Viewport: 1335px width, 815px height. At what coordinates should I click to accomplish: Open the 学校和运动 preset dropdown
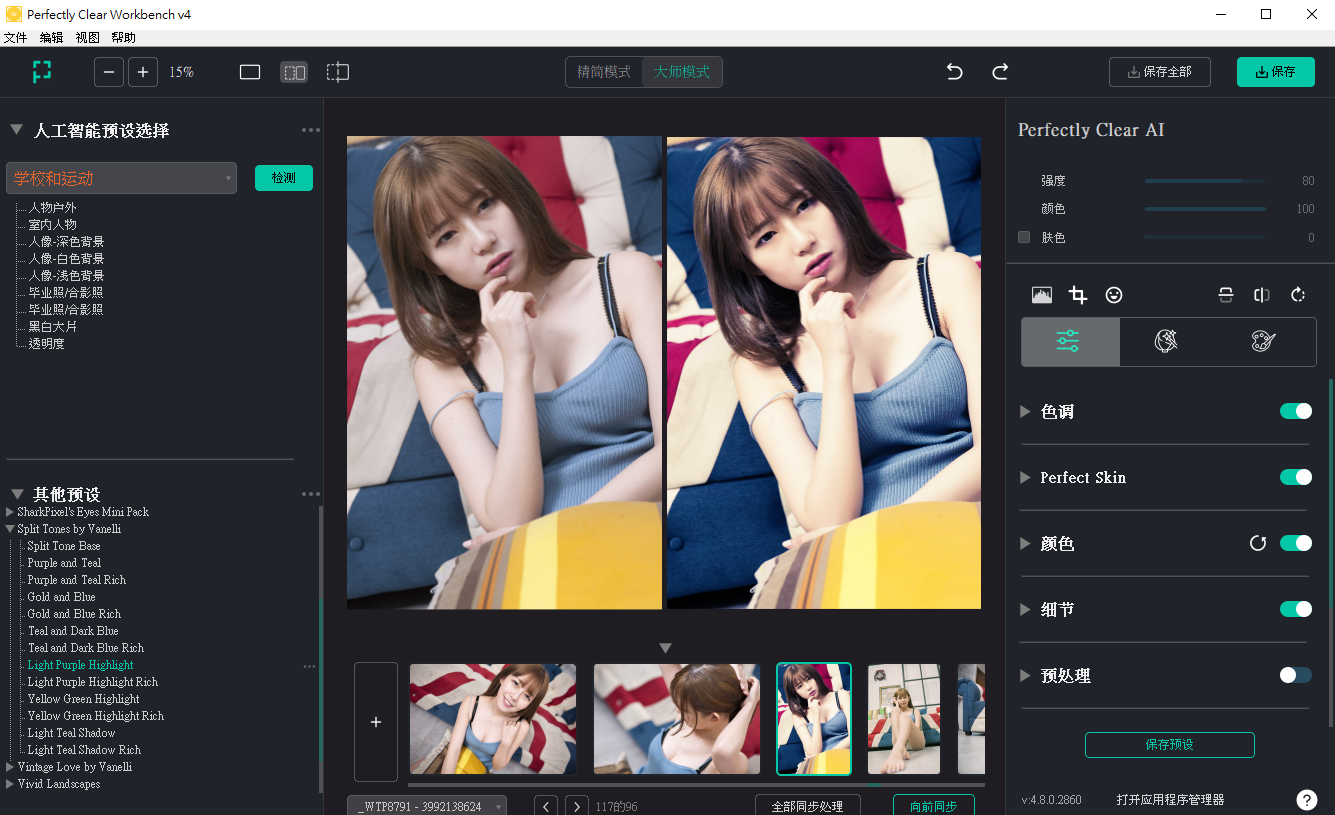tap(121, 178)
